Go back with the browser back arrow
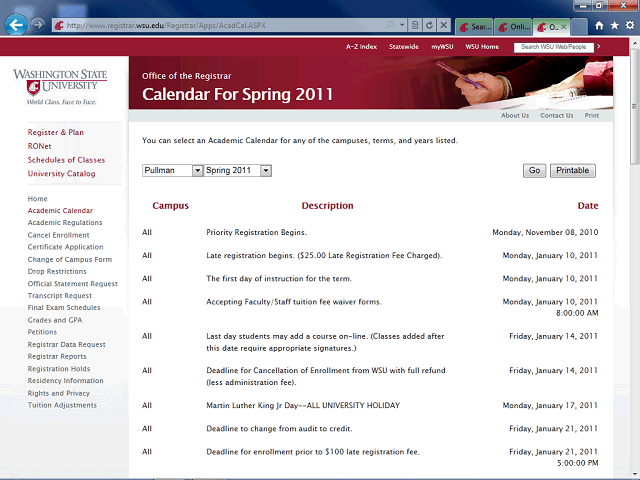 point(16,25)
